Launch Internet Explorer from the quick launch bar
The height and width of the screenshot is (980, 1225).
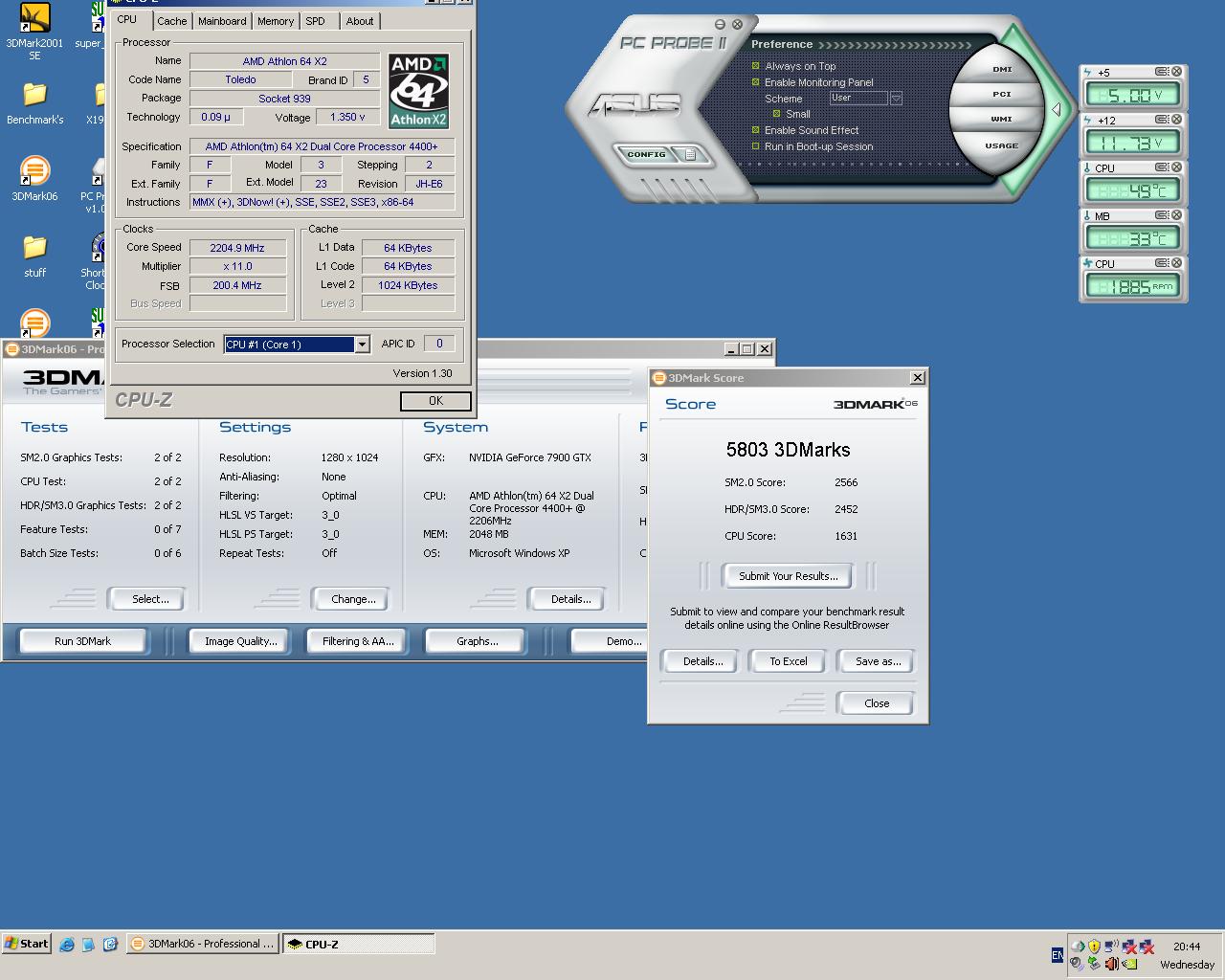(x=66, y=944)
